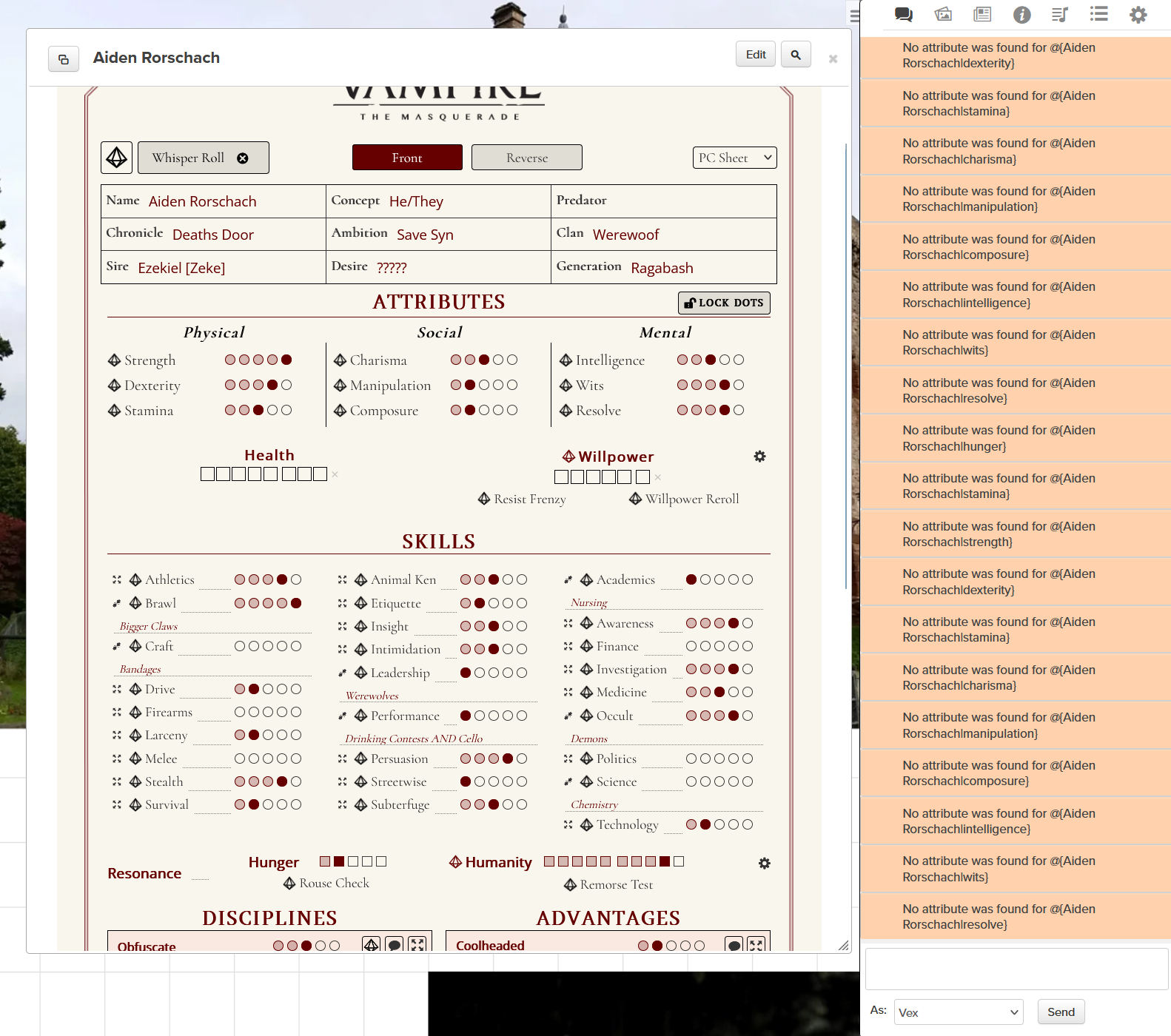Expand the Athletics specialty toggle icon
1171x1036 pixels.
coord(117,580)
